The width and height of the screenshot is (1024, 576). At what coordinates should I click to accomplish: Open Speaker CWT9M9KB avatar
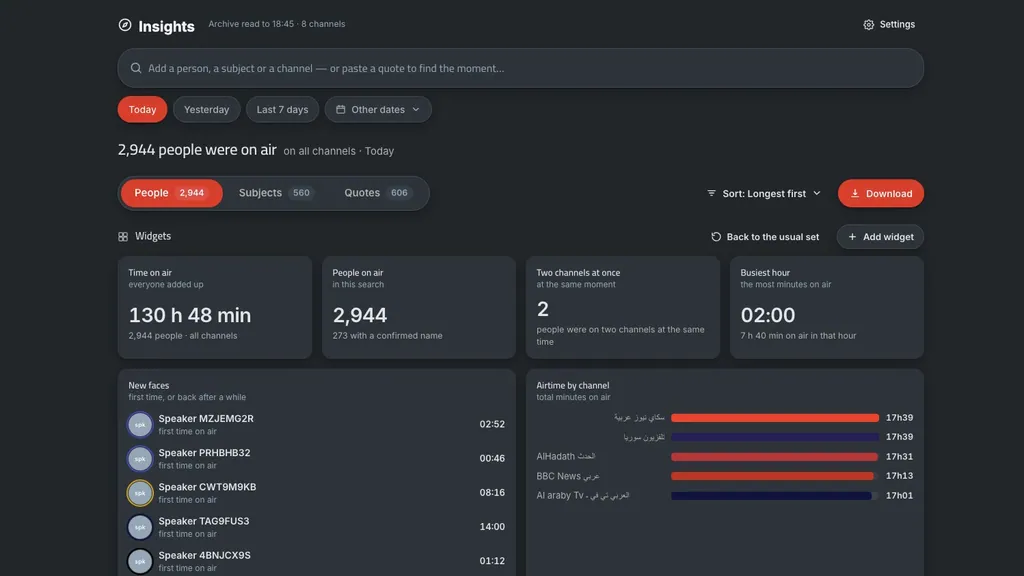pos(140,493)
